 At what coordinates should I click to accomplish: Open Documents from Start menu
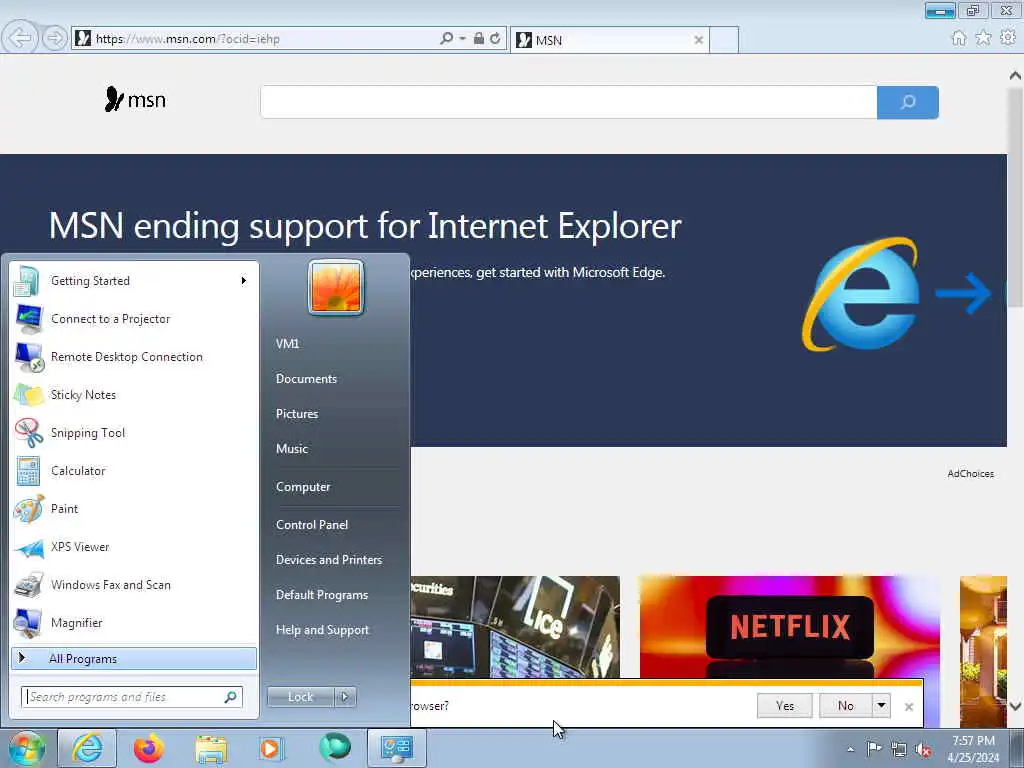point(306,379)
